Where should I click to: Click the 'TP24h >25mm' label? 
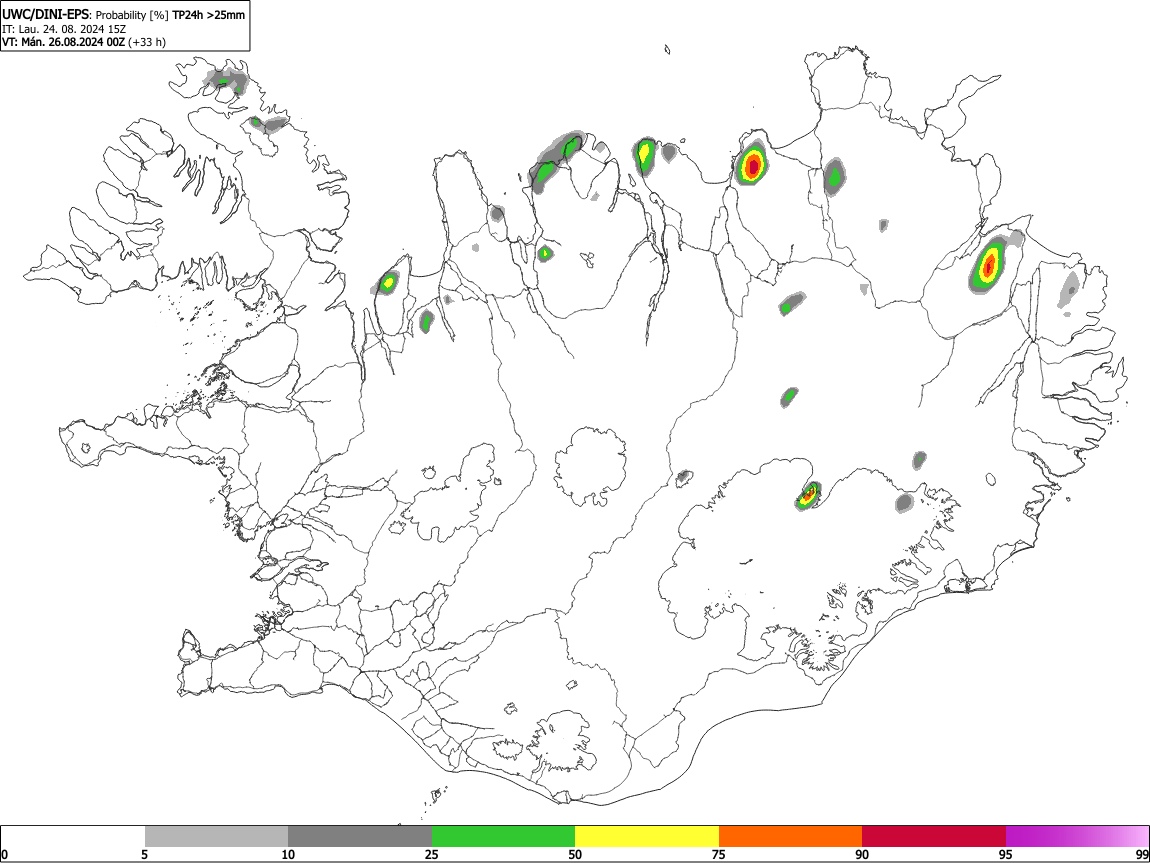208,15
